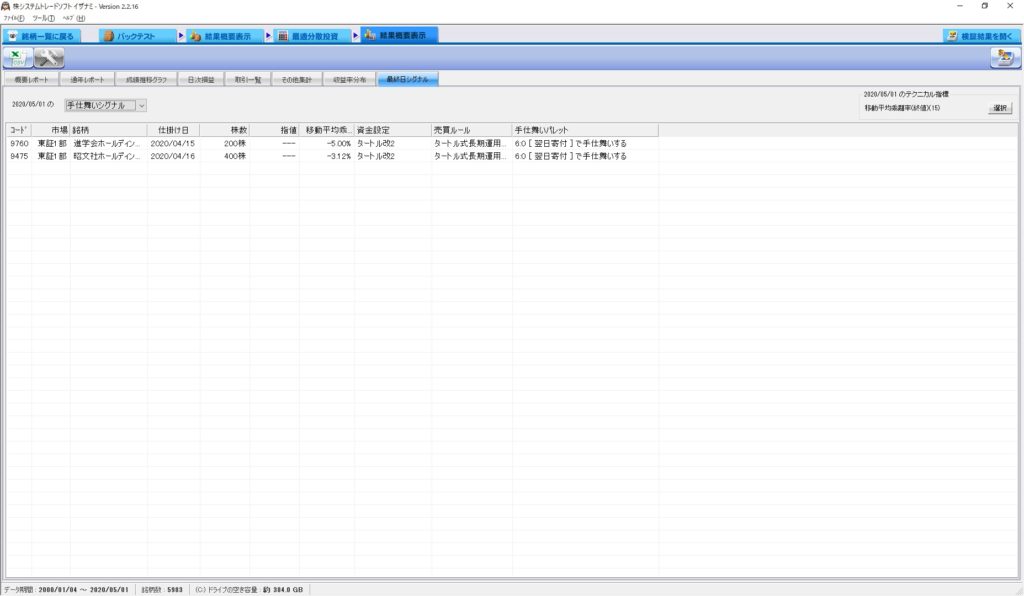Open the 通年レポート tab
This screenshot has width=1024, height=596.
click(x=85, y=78)
